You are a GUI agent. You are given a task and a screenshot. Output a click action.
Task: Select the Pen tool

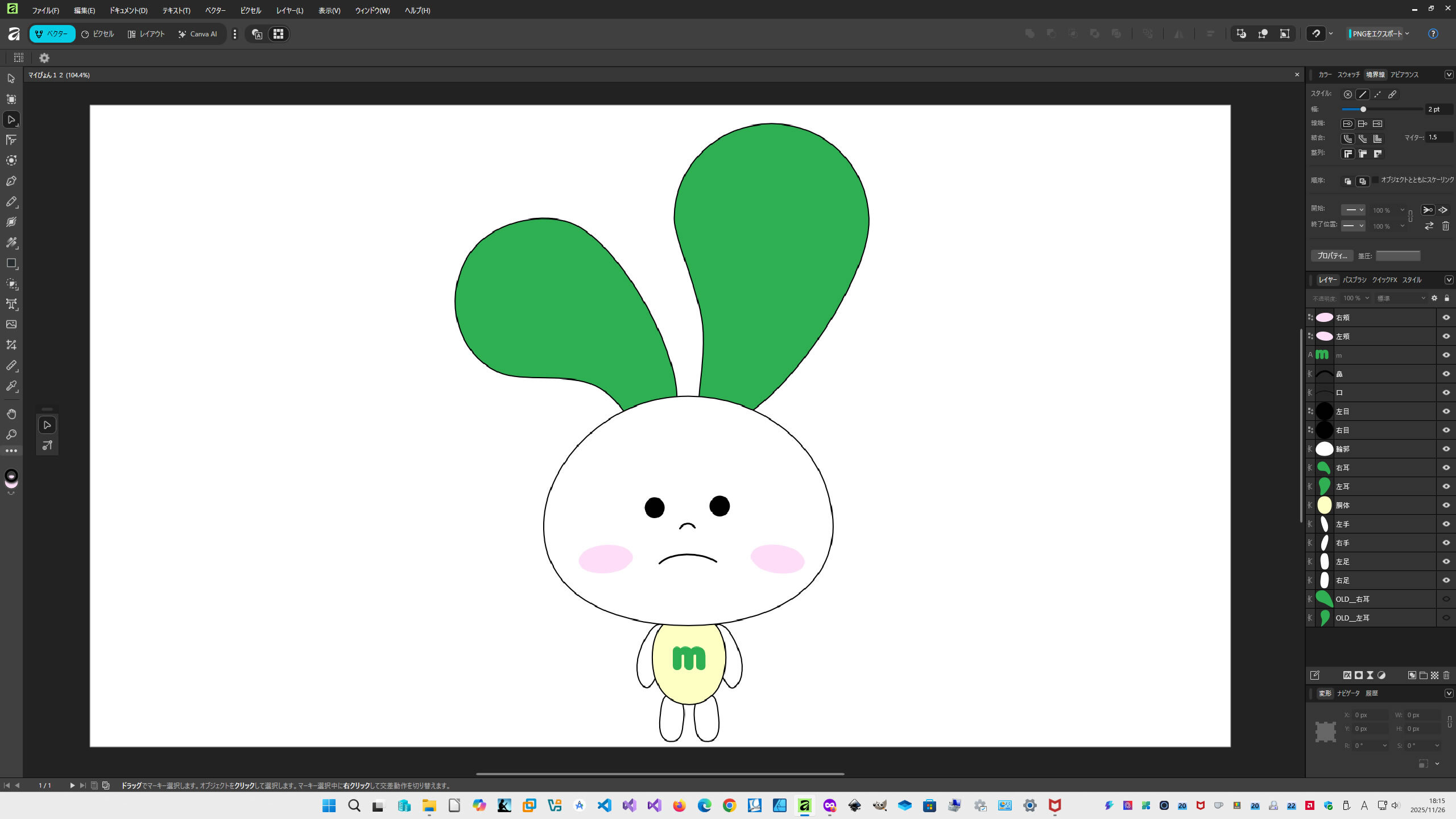coord(11,181)
